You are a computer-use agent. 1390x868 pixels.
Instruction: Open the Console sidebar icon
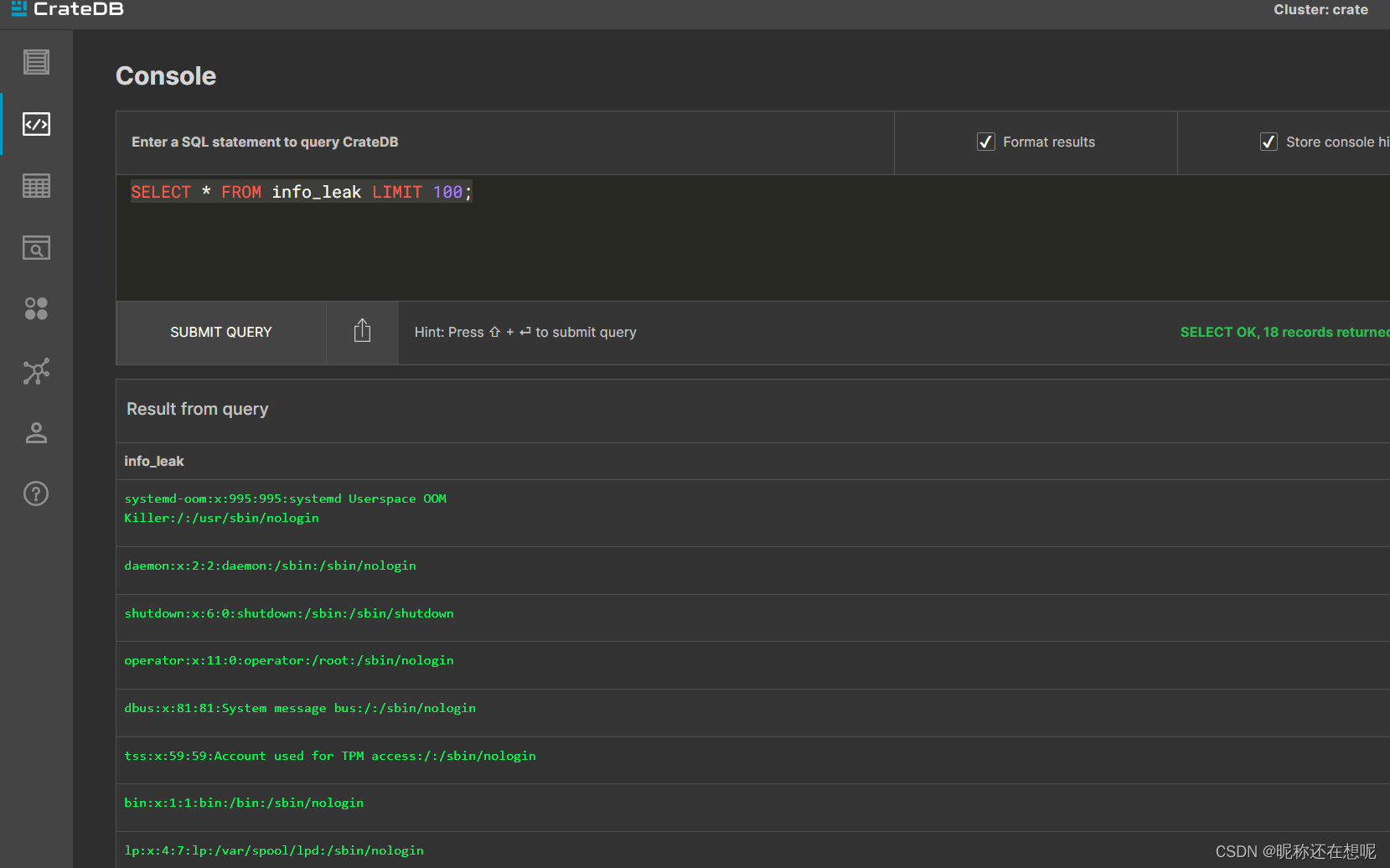(x=36, y=124)
